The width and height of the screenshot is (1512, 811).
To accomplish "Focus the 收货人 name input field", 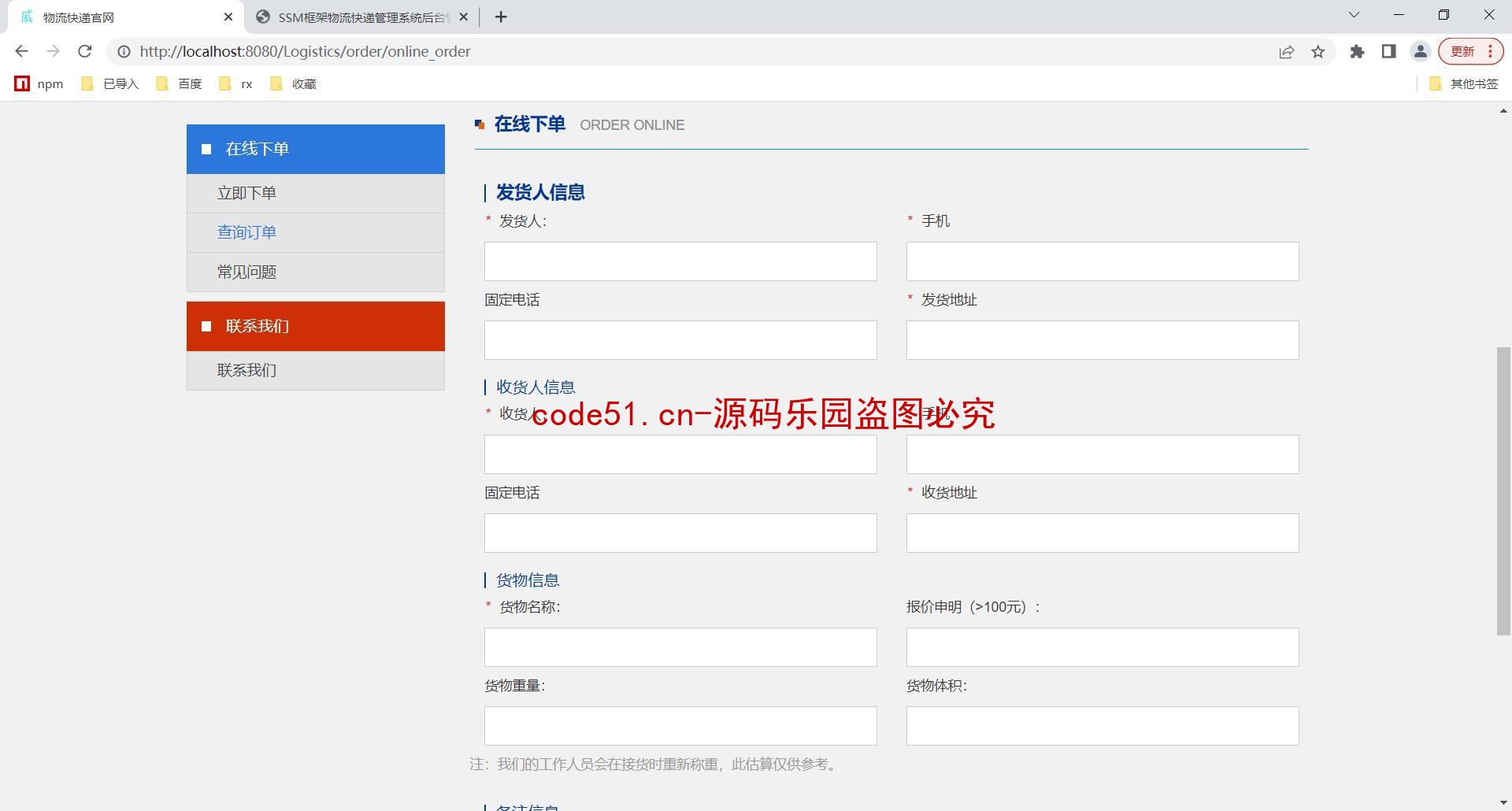I will [x=680, y=454].
